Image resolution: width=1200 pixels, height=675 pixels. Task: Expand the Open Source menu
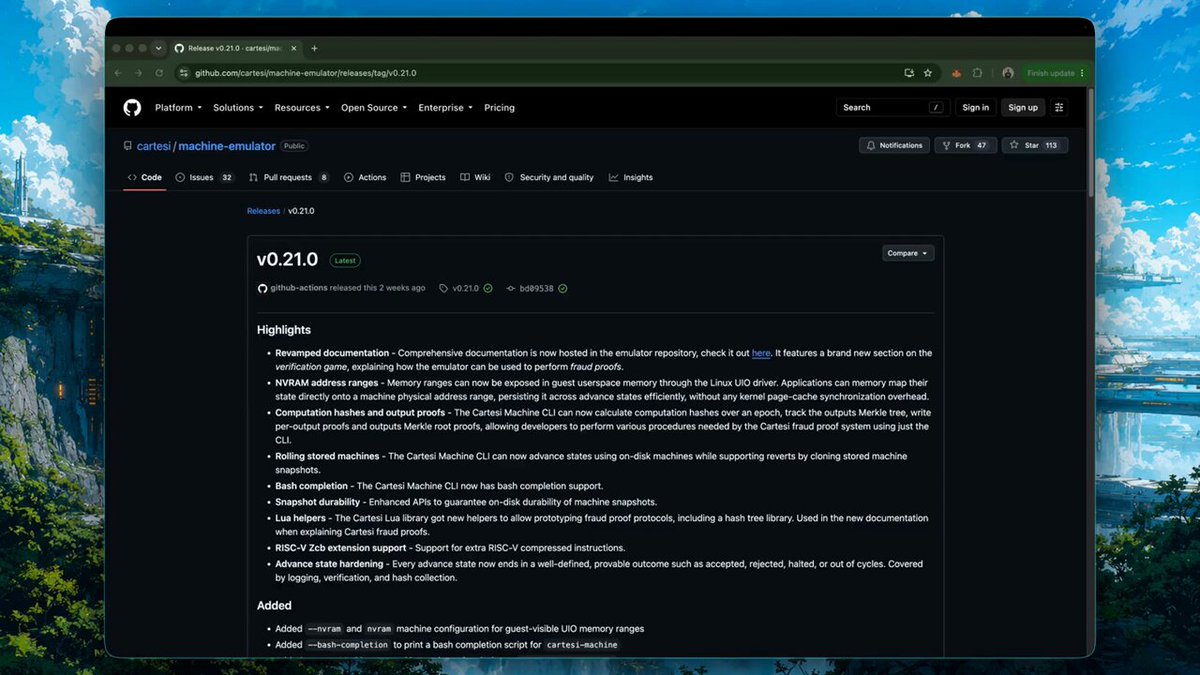[x=374, y=107]
